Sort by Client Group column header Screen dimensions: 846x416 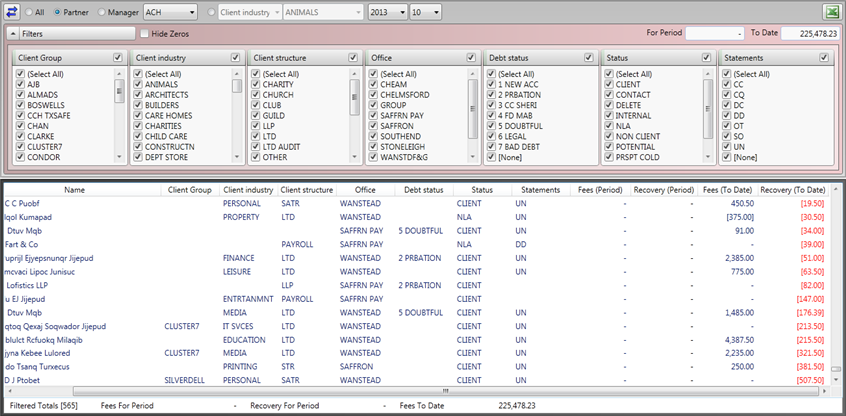190,190
